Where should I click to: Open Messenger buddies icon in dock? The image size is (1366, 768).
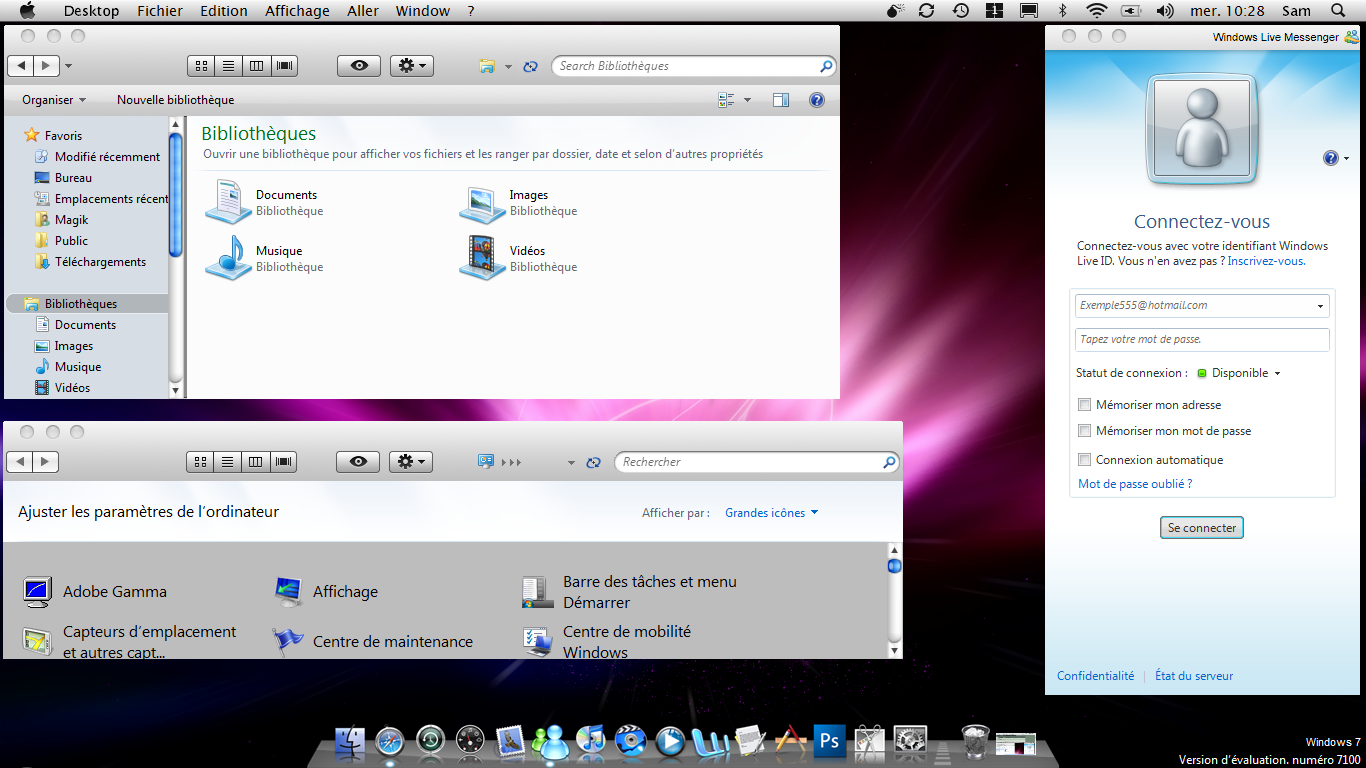(550, 741)
